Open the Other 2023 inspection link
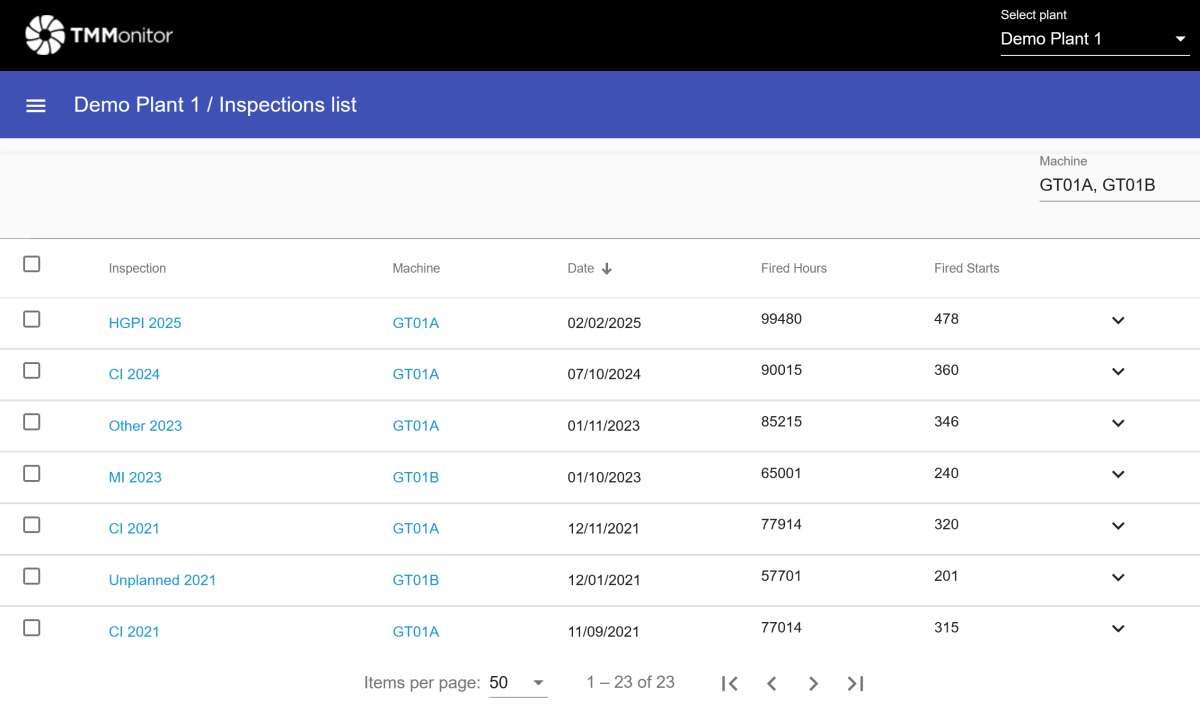Image resolution: width=1200 pixels, height=712 pixels. point(145,426)
